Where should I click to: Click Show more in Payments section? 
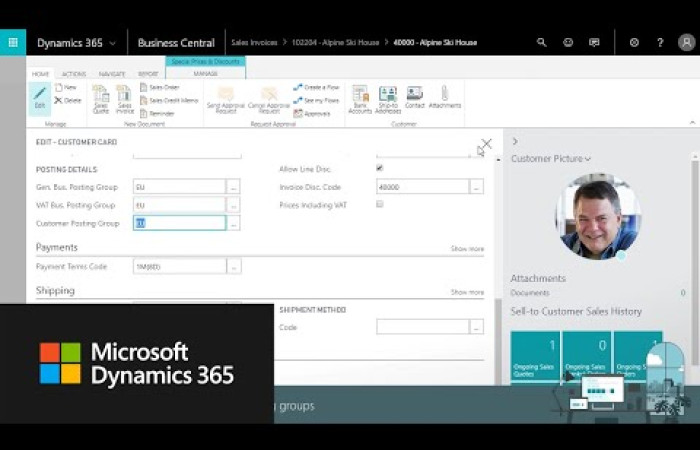click(467, 249)
